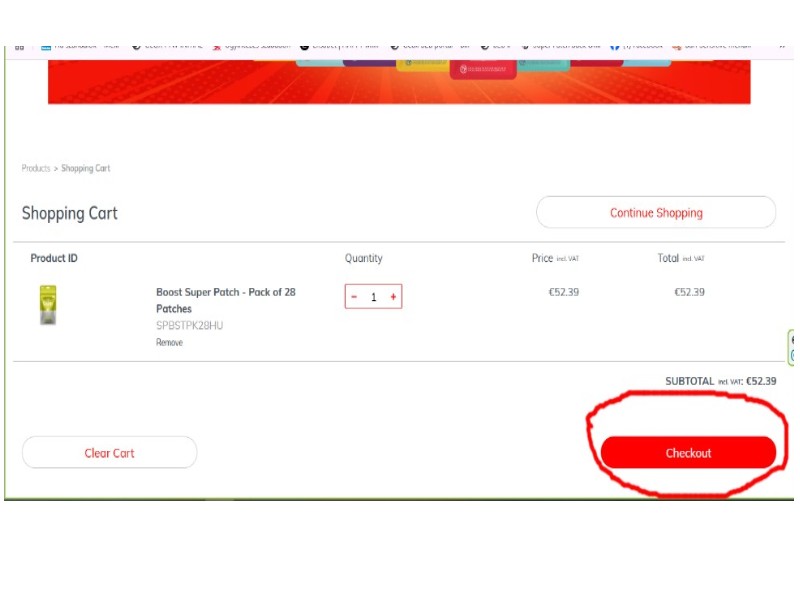Viewport: 800px width, 600px height.
Task: Open Boost Super Patch product thumbnail
Action: click(x=48, y=305)
